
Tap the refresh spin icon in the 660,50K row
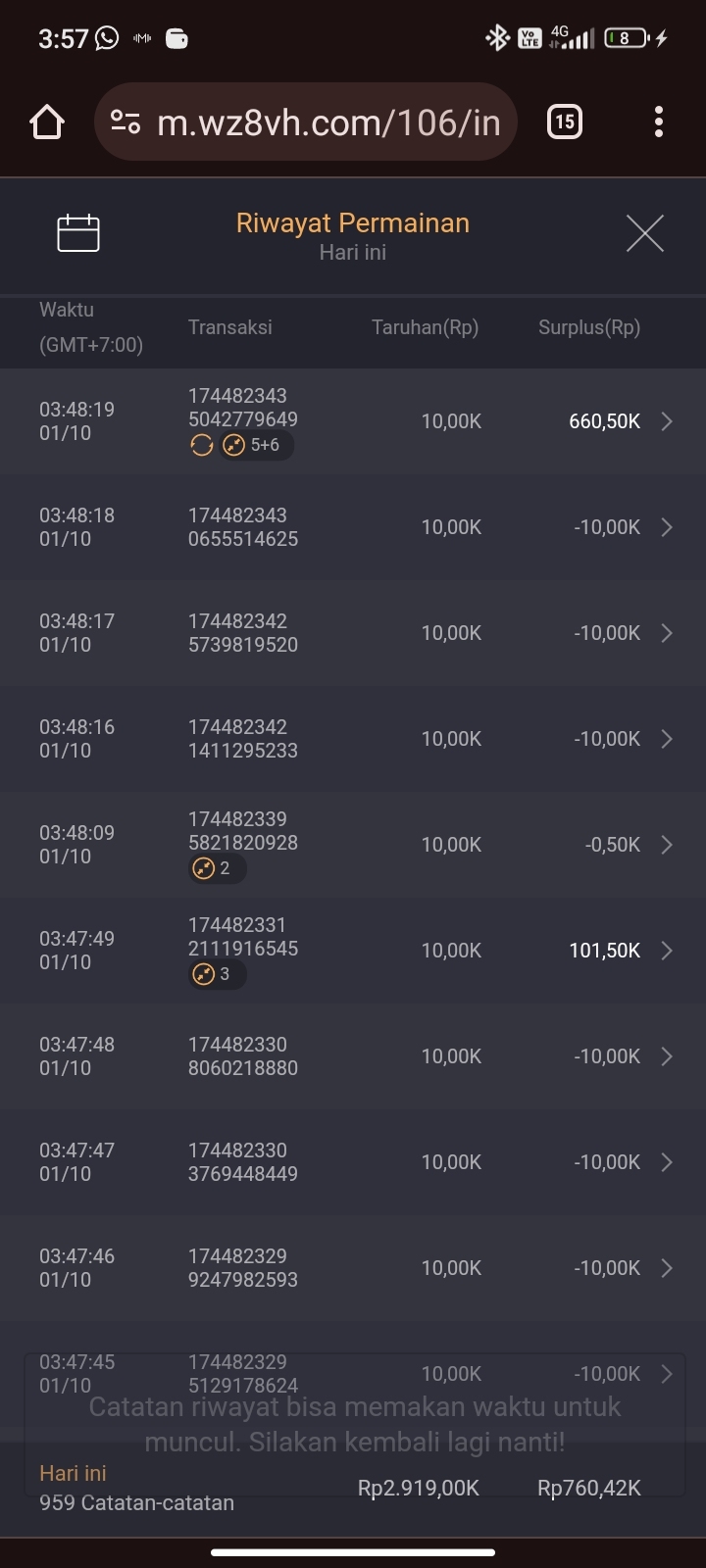[202, 446]
